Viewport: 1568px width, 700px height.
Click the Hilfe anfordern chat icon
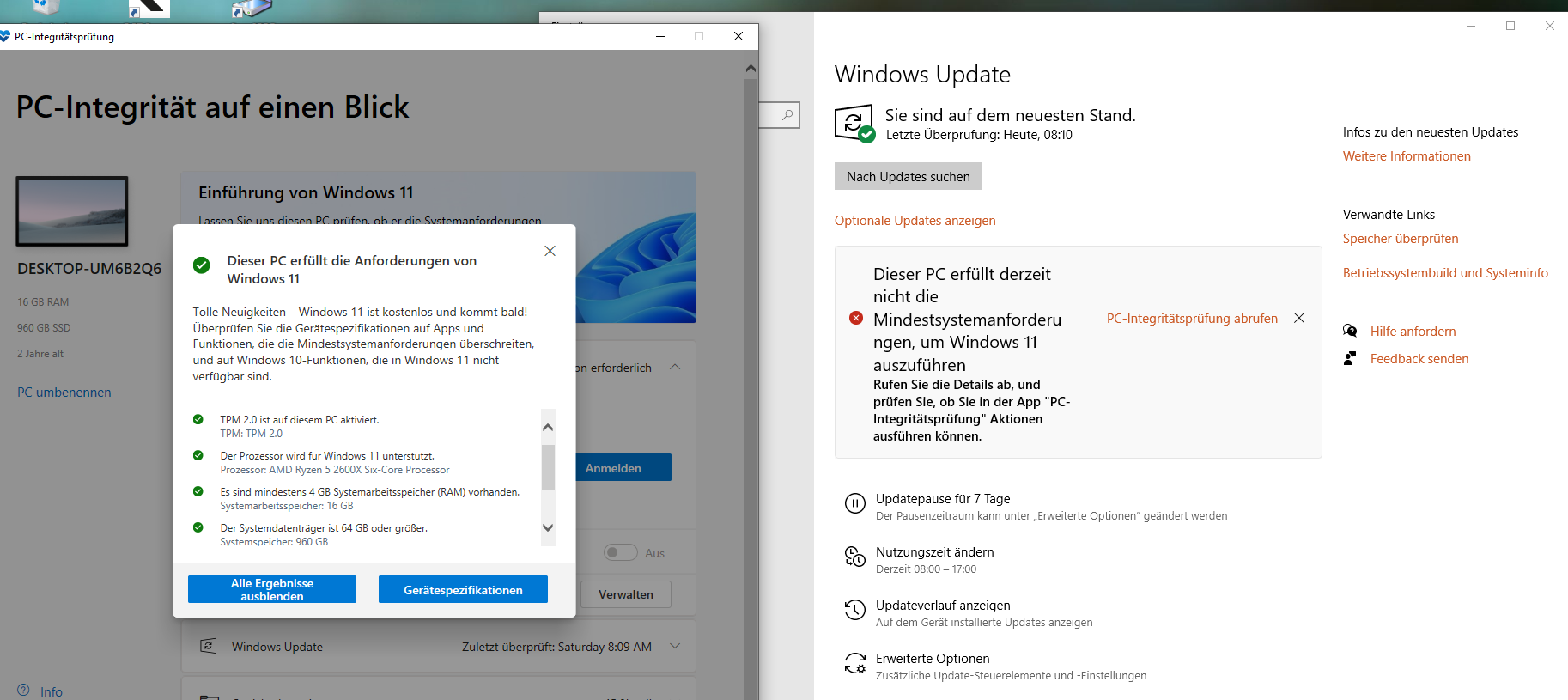click(1350, 331)
